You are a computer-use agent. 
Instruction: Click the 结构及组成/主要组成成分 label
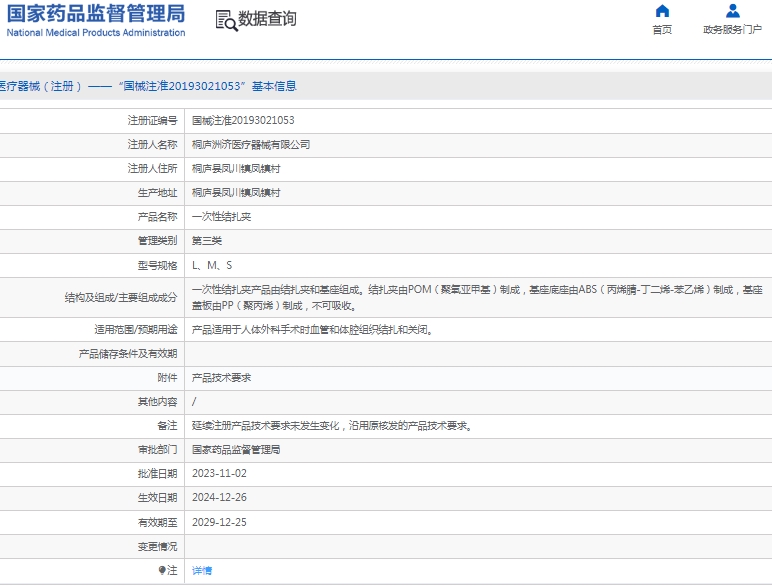tap(121, 297)
